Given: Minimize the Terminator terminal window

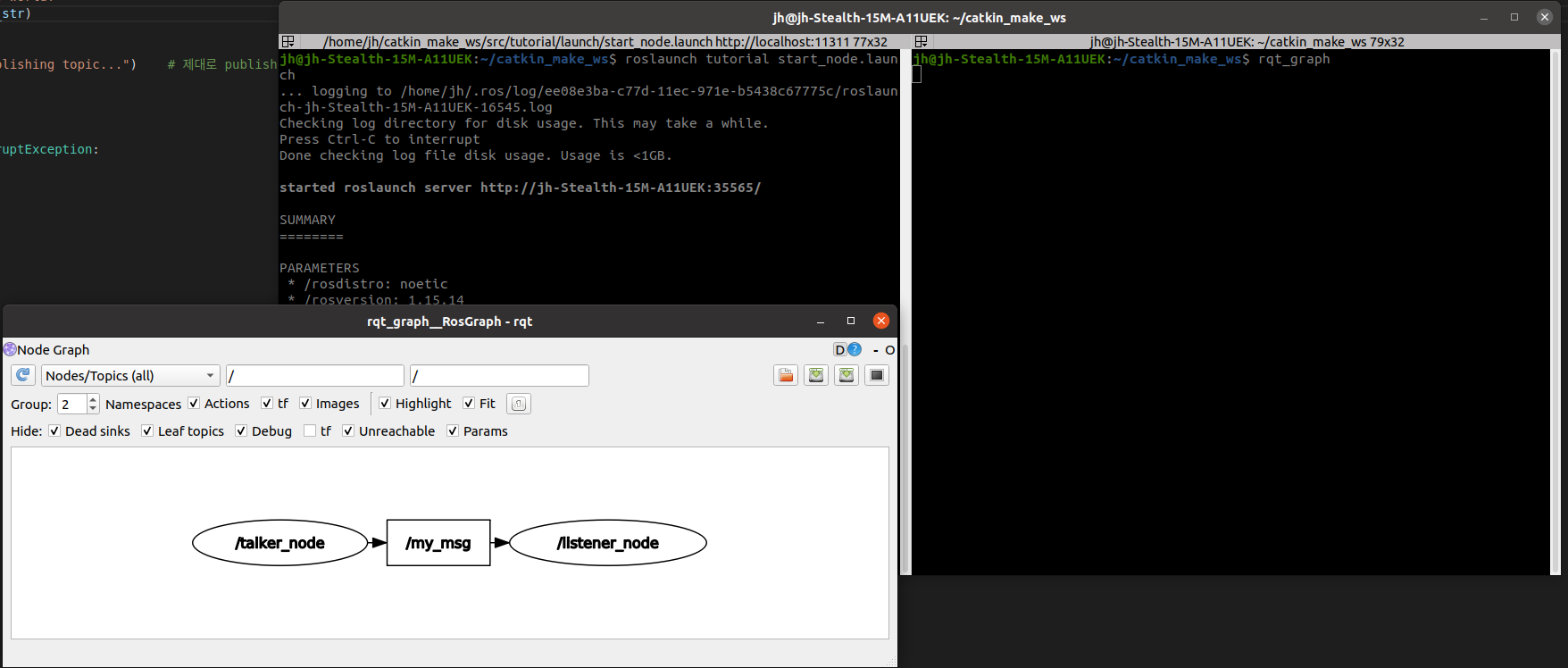Looking at the screenshot, I should (1484, 17).
